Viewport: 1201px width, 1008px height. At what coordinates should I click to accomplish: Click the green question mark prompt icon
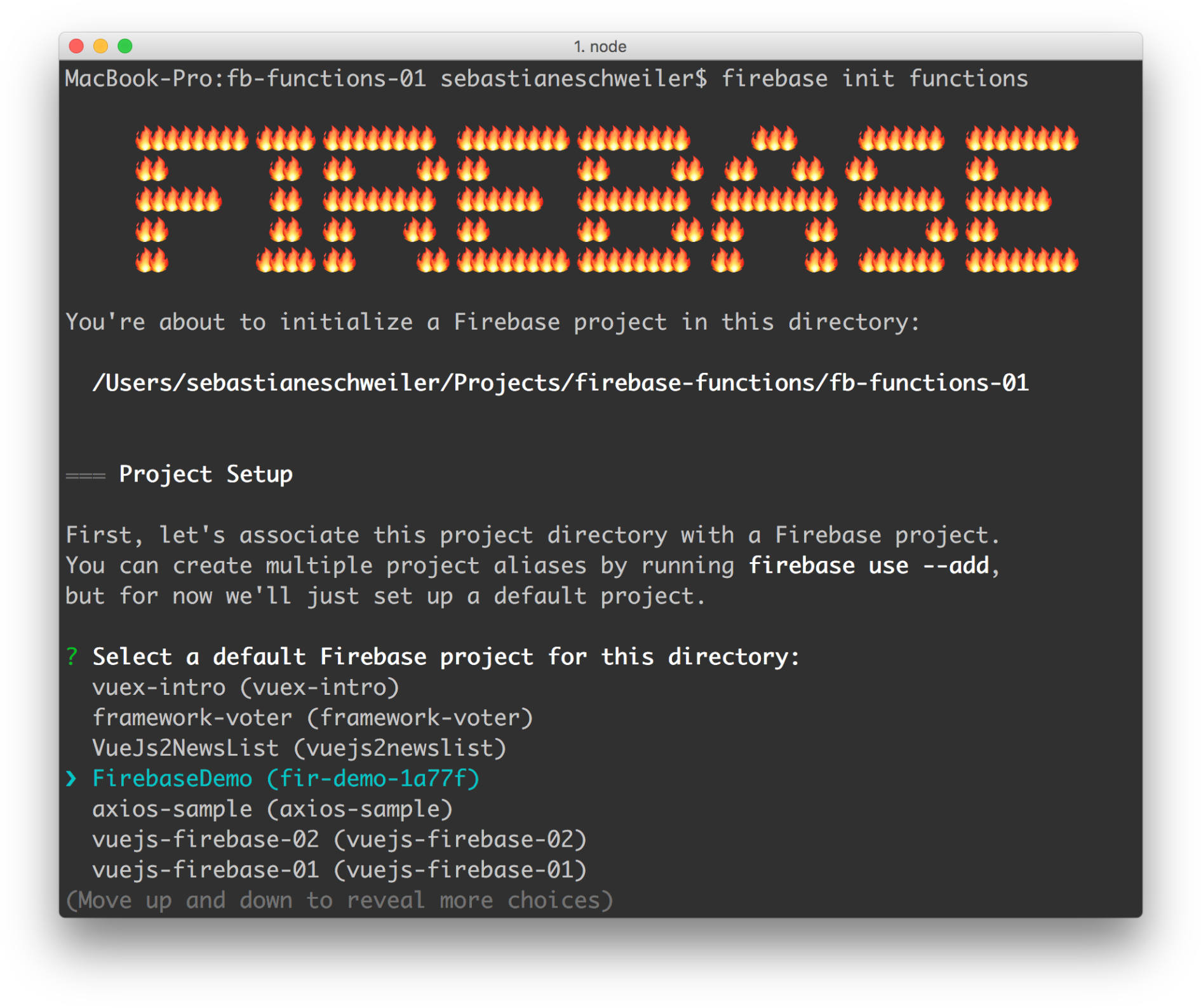(72, 656)
